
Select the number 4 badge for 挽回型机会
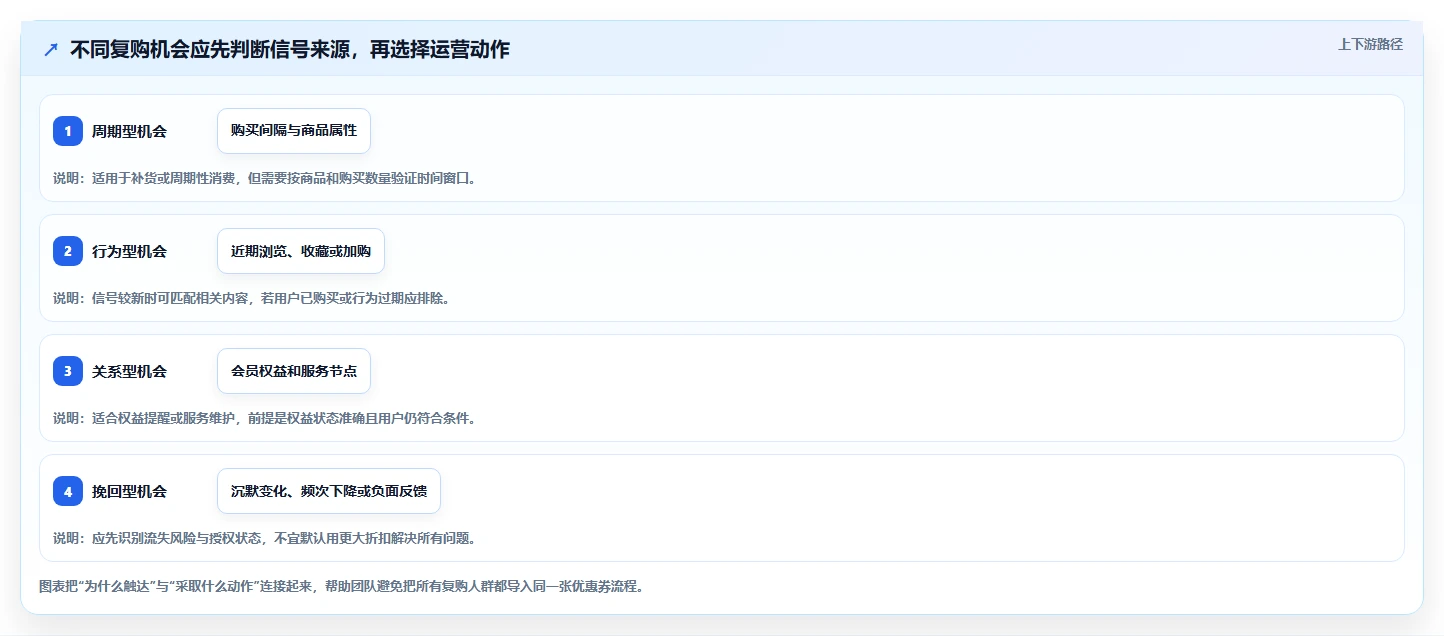tap(68, 491)
